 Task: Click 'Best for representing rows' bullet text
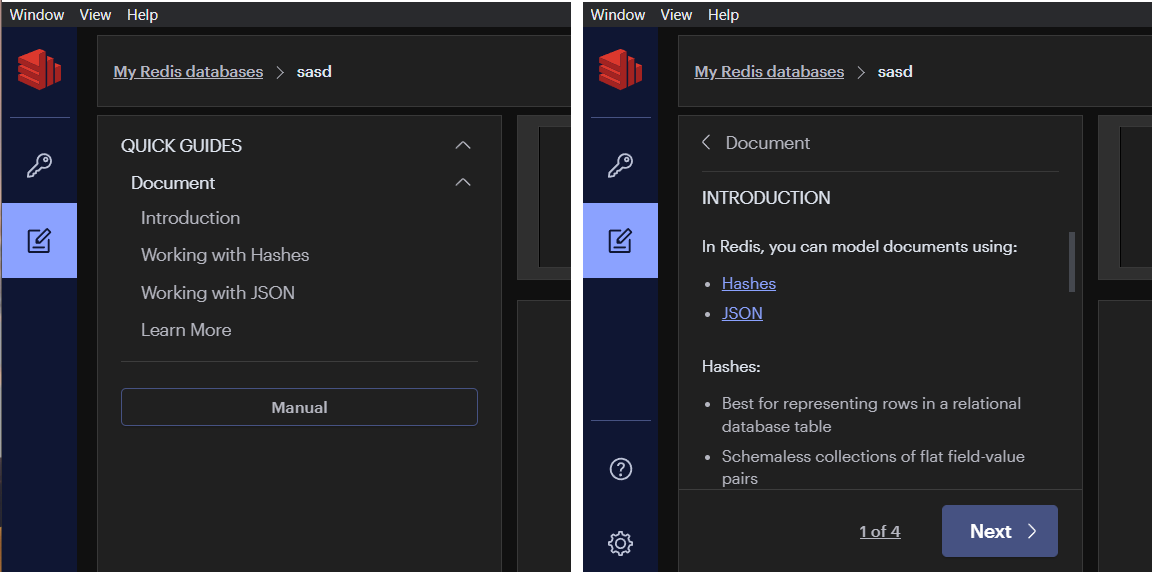click(x=871, y=414)
